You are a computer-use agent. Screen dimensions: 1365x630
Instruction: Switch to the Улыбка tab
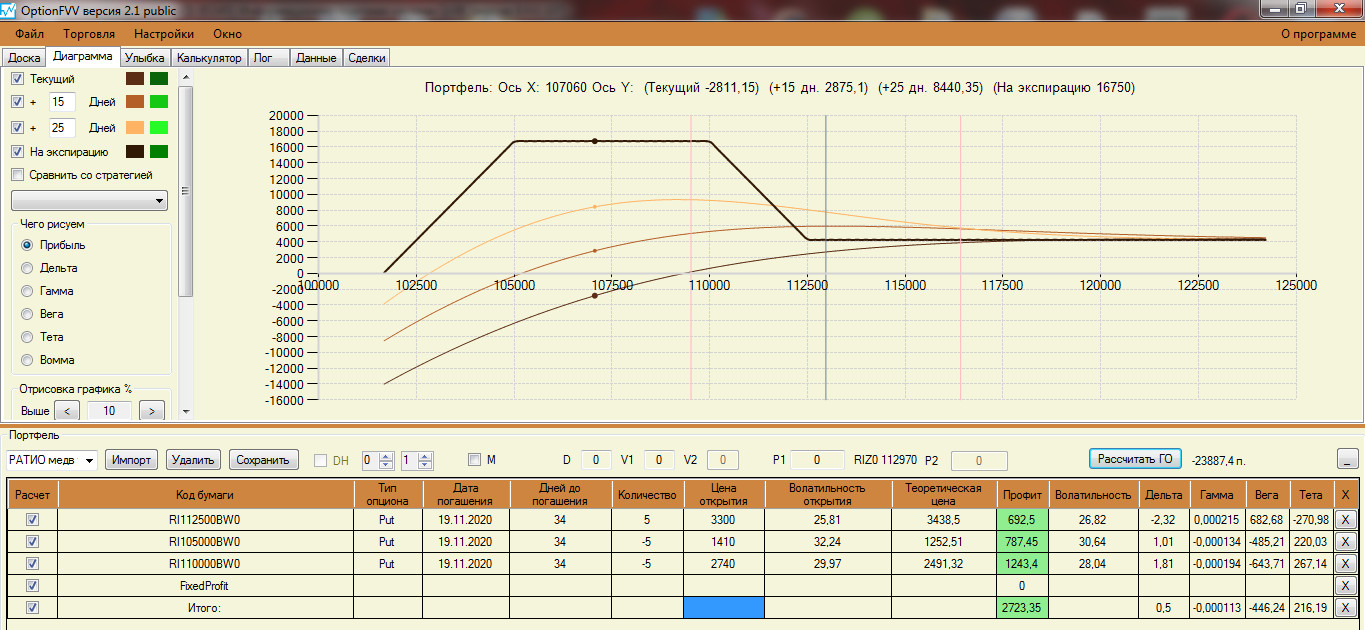145,58
